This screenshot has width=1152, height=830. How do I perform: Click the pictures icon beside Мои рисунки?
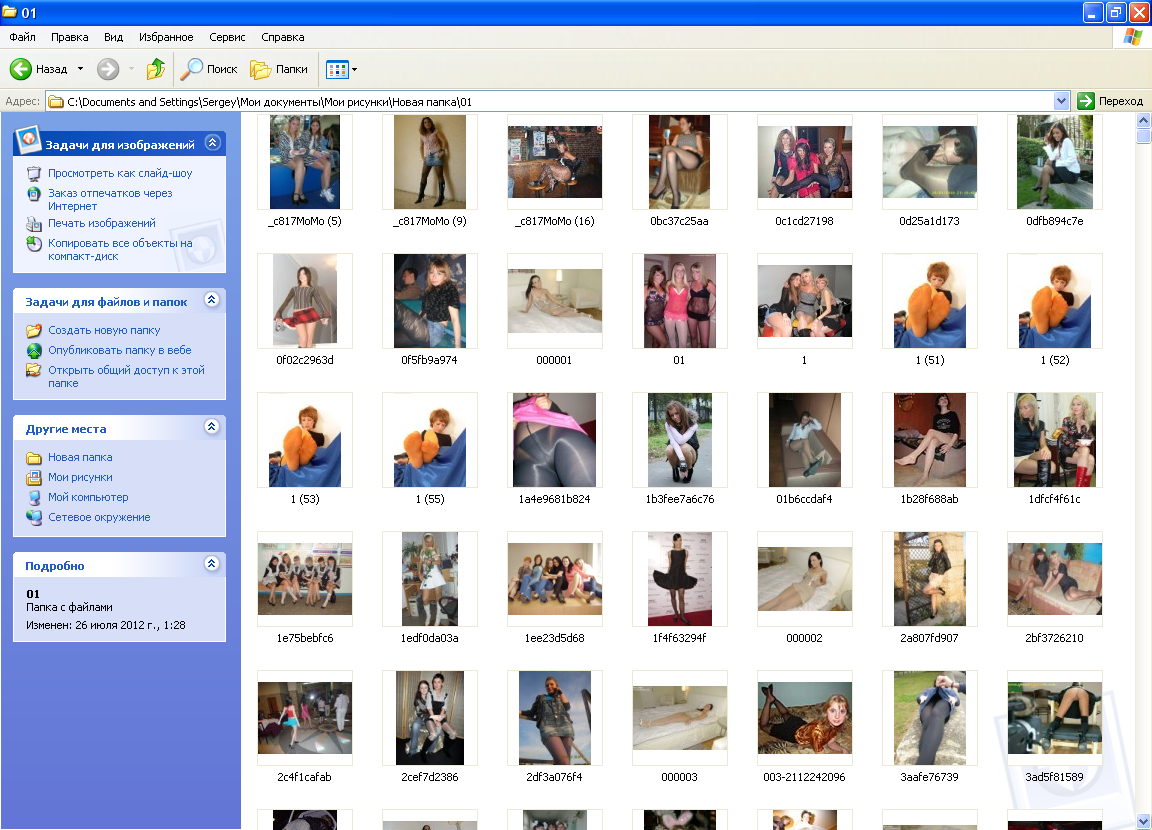pyautogui.click(x=34, y=477)
